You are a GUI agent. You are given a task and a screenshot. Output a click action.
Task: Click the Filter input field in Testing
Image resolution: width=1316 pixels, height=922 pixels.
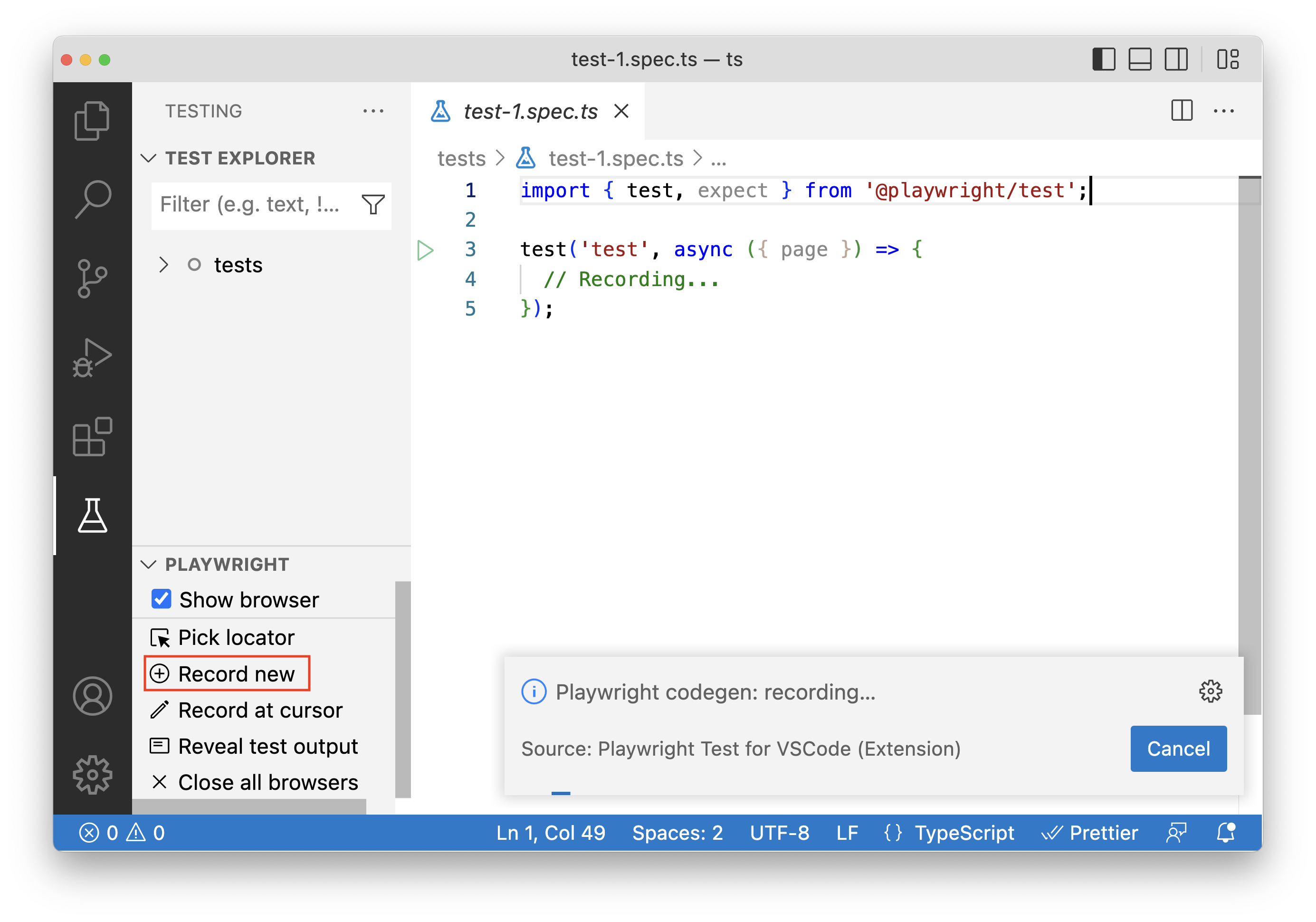coord(254,205)
